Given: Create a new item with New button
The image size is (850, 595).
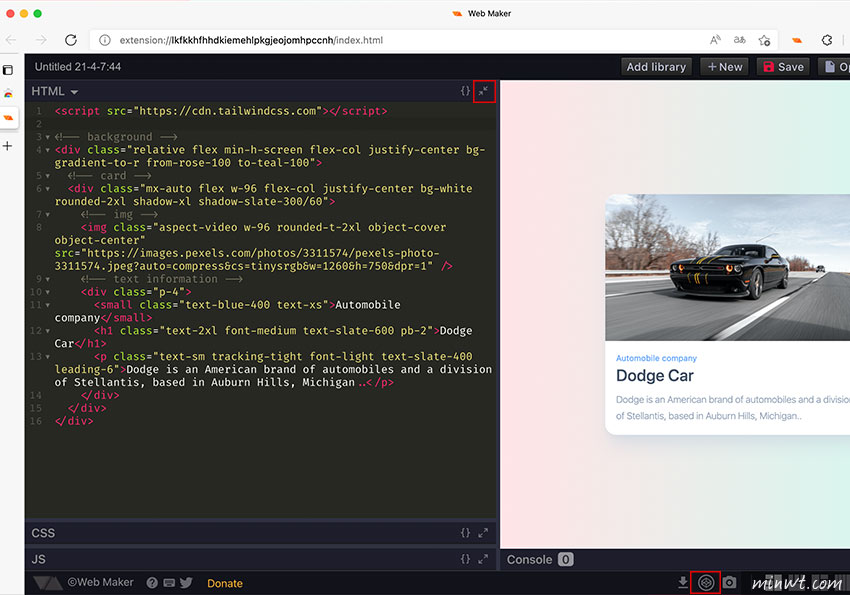Looking at the screenshot, I should pos(725,67).
